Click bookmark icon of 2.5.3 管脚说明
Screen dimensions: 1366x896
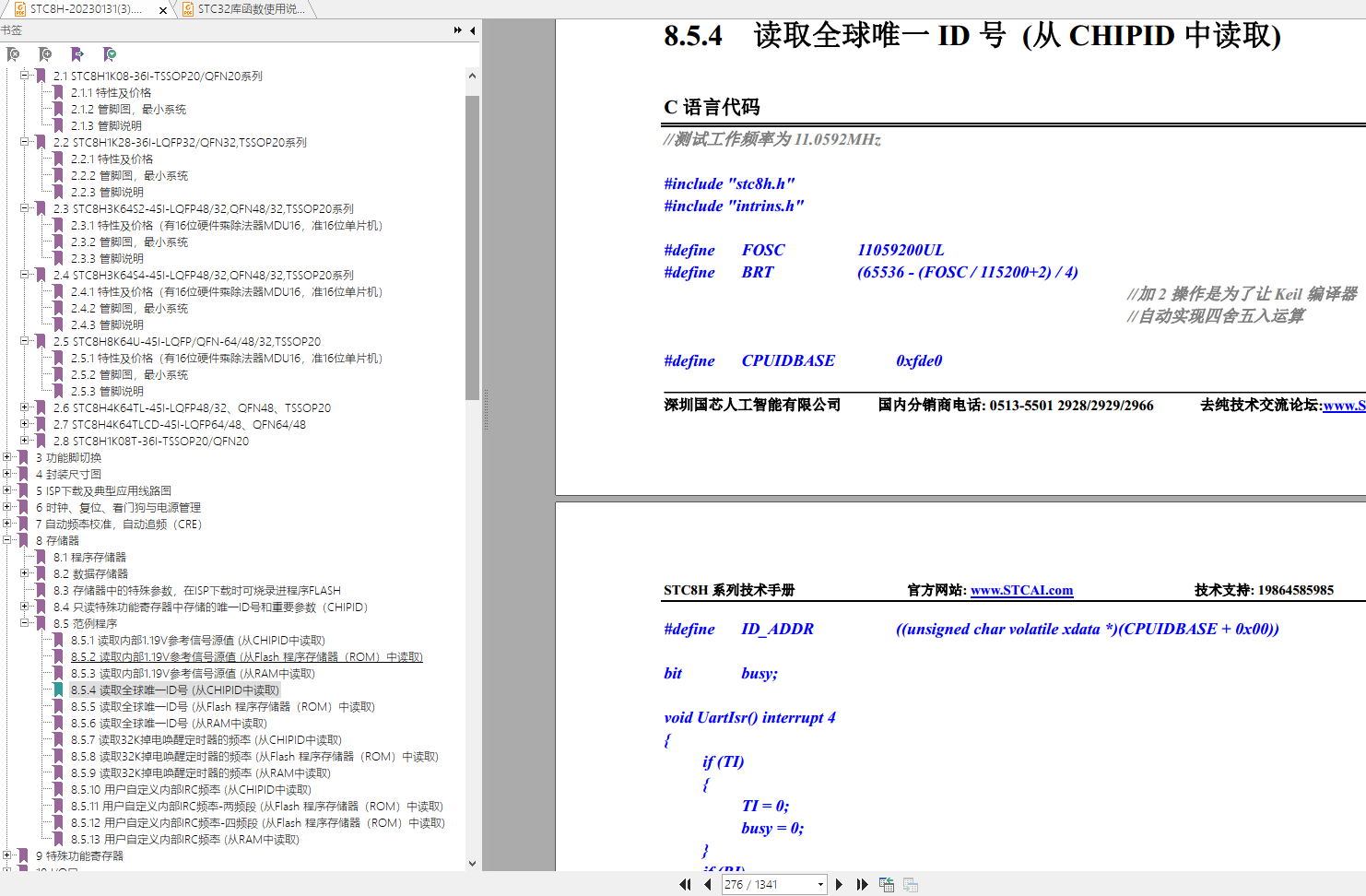[59, 391]
